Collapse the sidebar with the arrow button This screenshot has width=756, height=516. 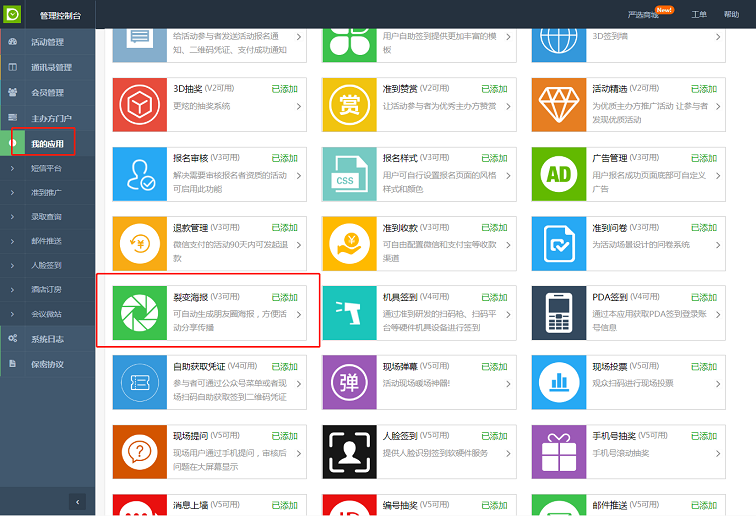77,501
